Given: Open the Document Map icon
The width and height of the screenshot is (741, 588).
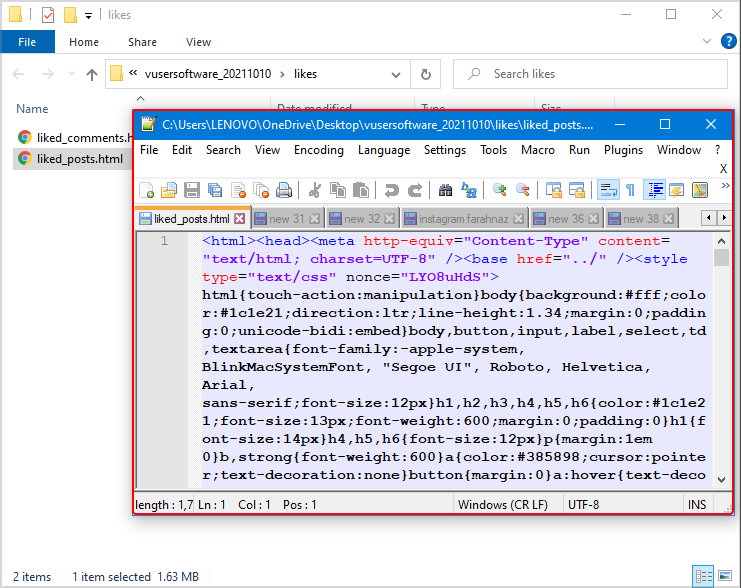Looking at the screenshot, I should (x=700, y=190).
